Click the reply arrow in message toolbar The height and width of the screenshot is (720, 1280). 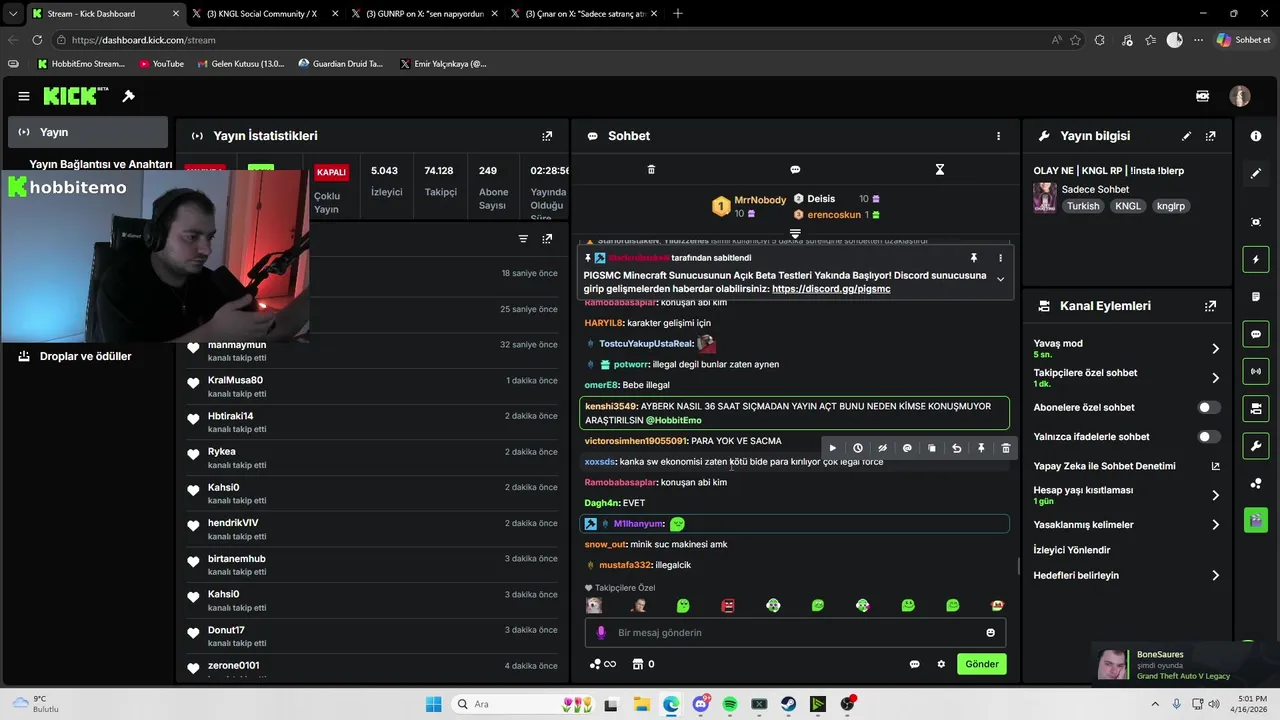(956, 448)
